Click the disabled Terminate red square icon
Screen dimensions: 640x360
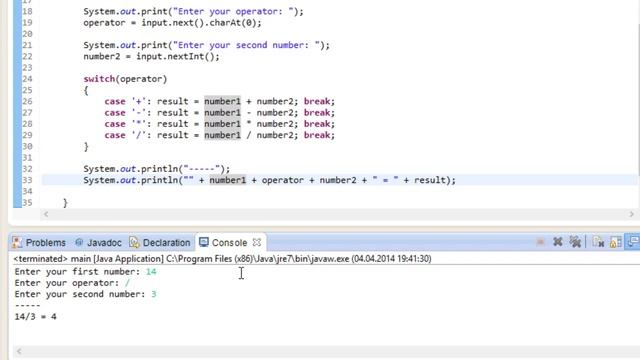[x=540, y=242]
